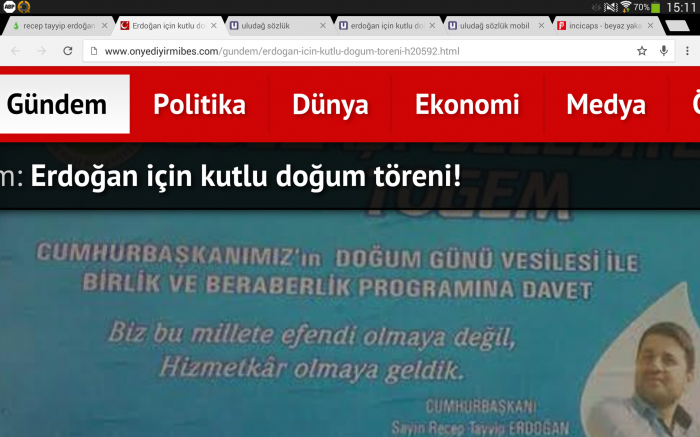Tap the page document icon in address bar
700x437 pixels.
click(x=94, y=51)
